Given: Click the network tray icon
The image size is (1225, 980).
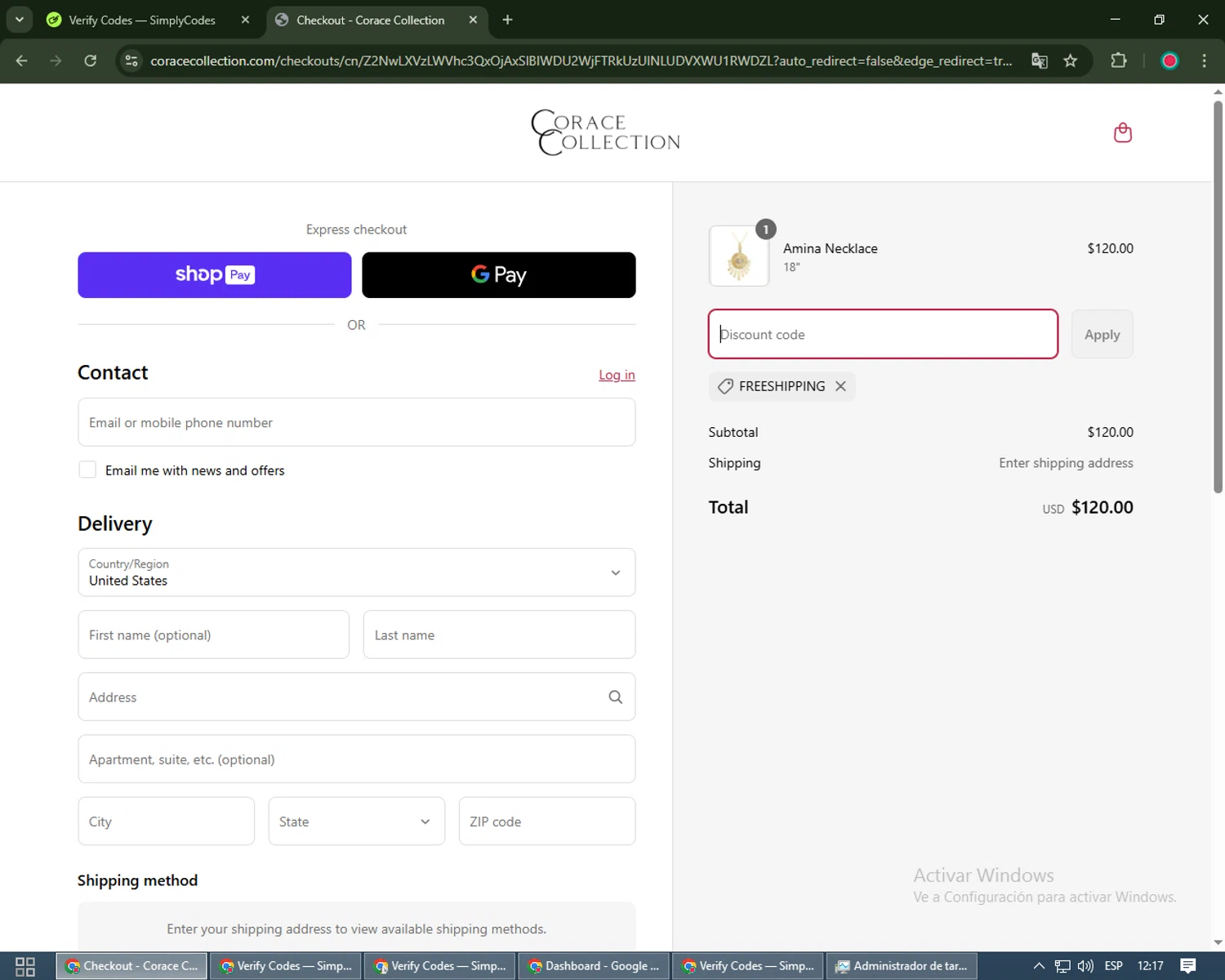Looking at the screenshot, I should (1062, 966).
